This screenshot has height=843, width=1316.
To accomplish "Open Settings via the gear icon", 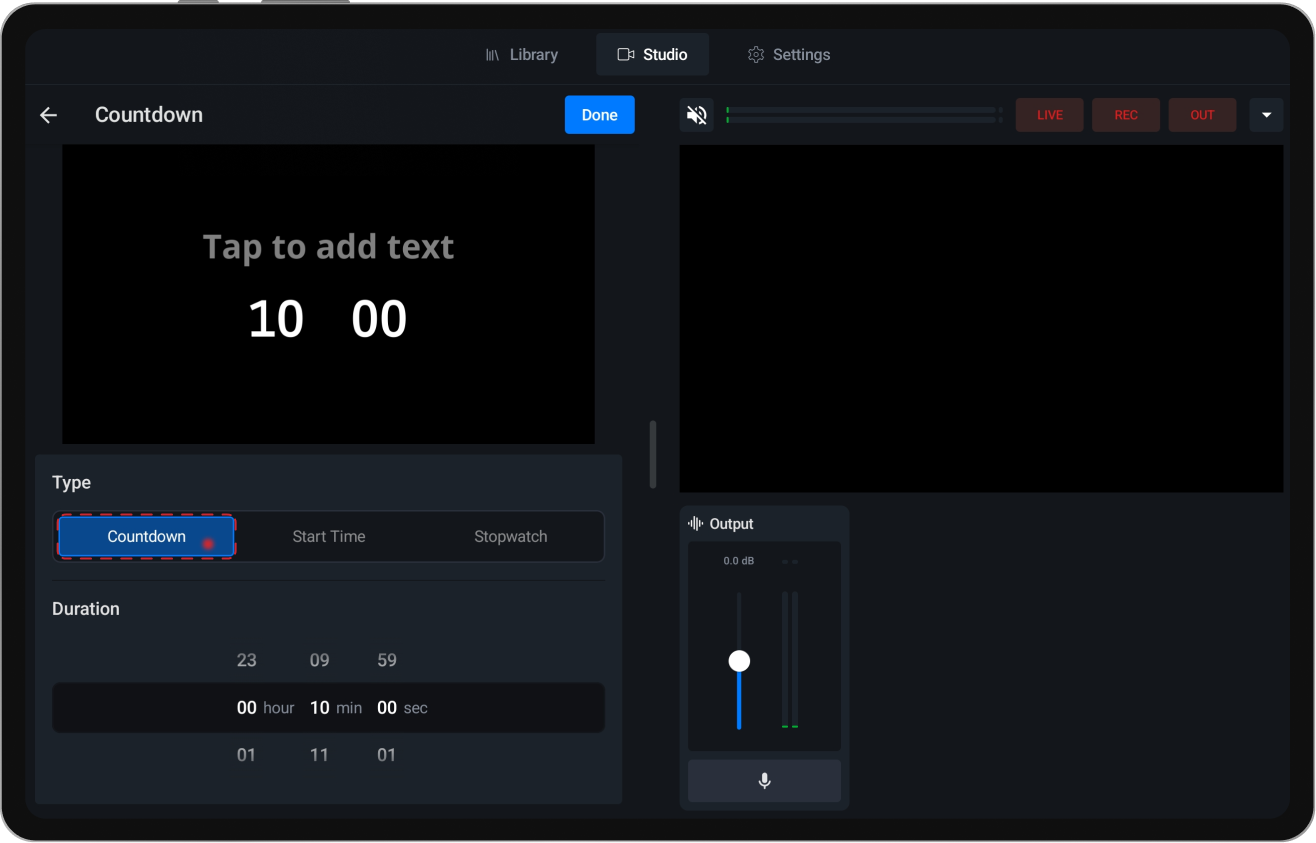I will [756, 54].
